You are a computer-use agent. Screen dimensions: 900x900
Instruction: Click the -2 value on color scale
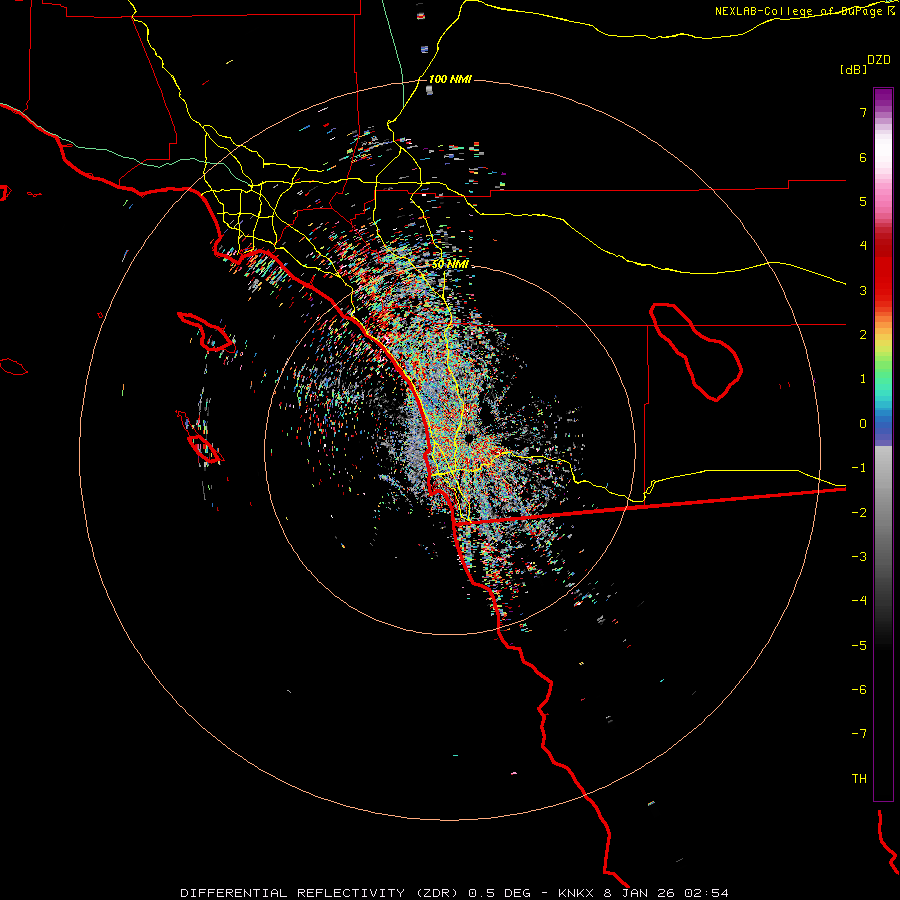click(859, 512)
